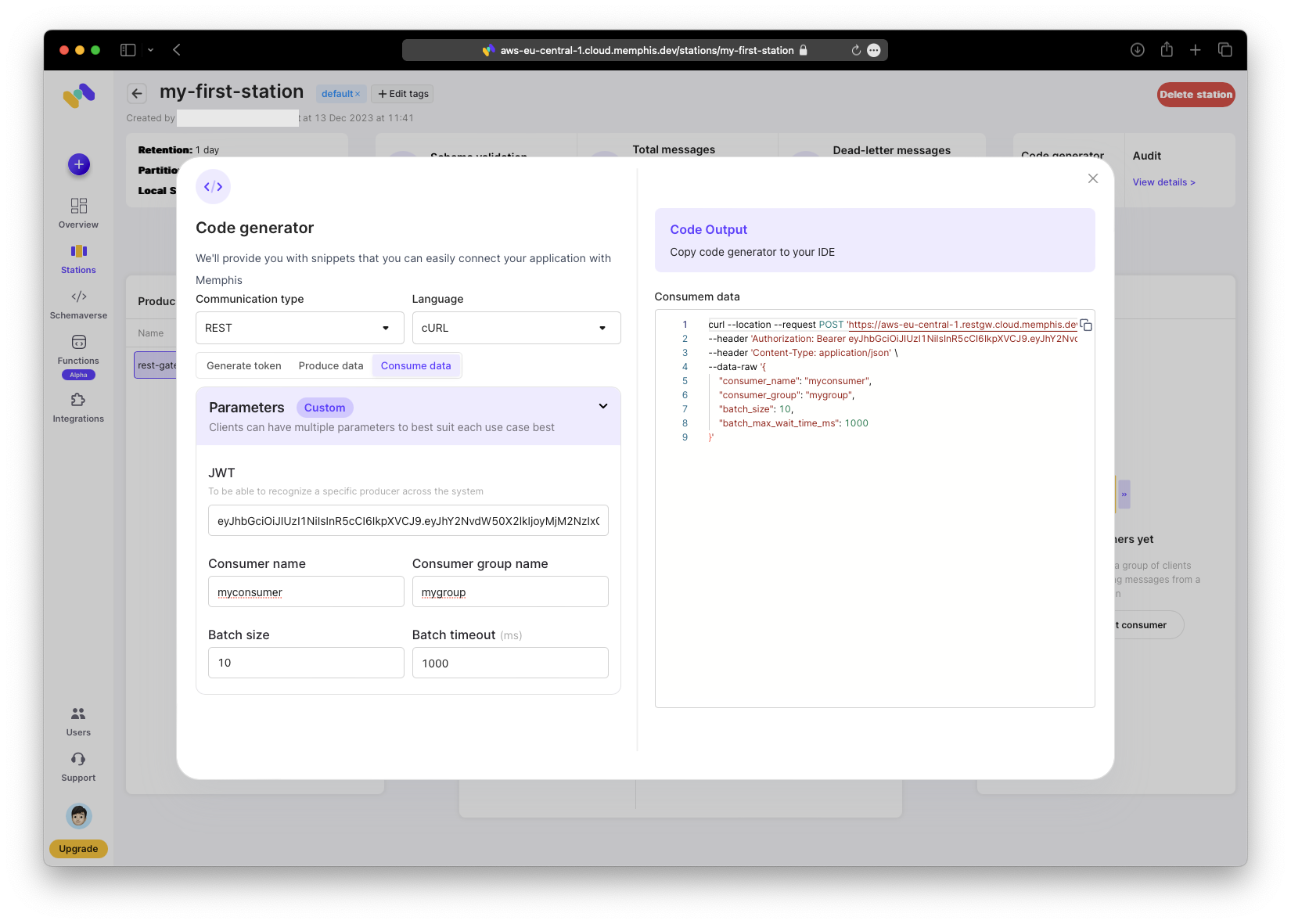Switch to the Generate token tab

pyautogui.click(x=243, y=365)
